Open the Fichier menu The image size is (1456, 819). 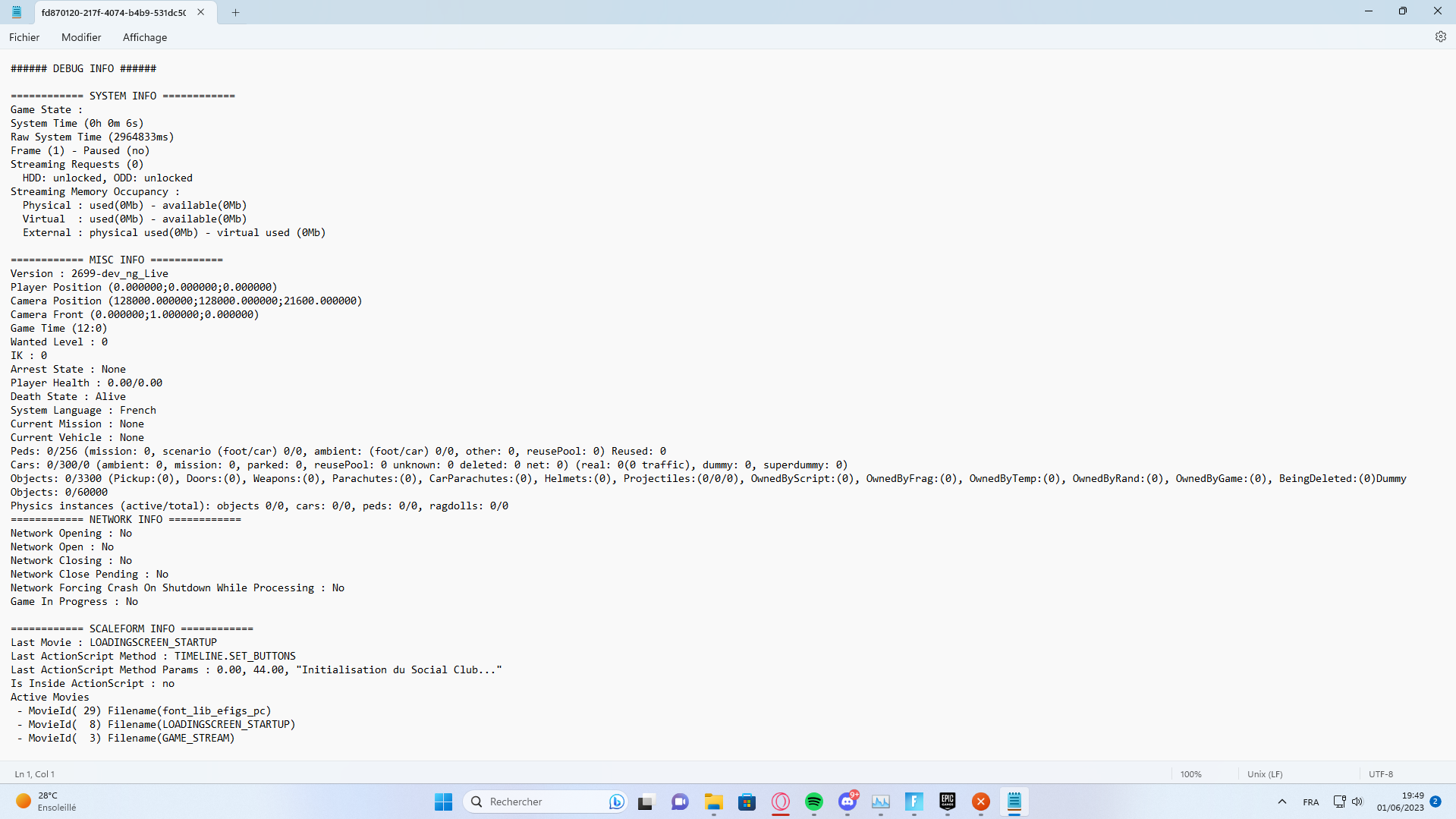click(x=24, y=37)
